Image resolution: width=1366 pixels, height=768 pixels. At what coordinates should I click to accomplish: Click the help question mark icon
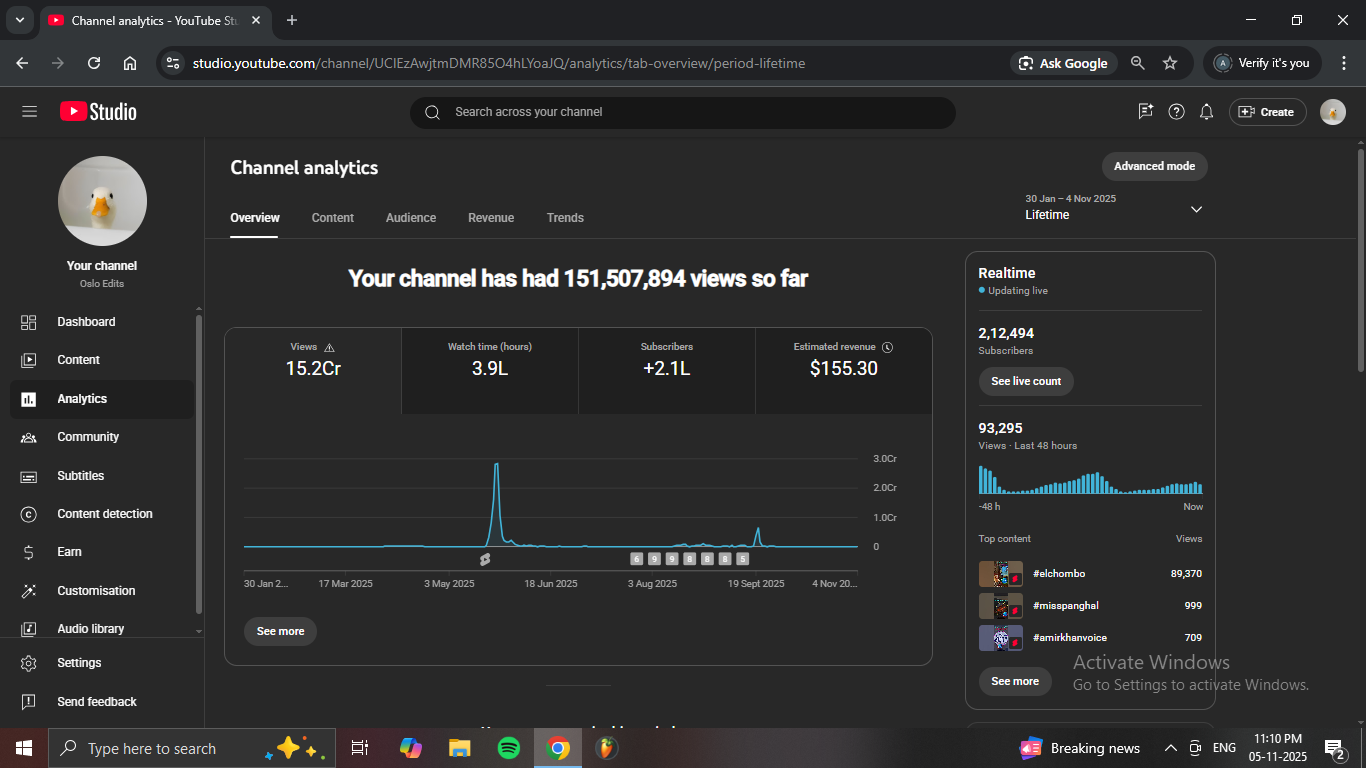pyautogui.click(x=1177, y=112)
